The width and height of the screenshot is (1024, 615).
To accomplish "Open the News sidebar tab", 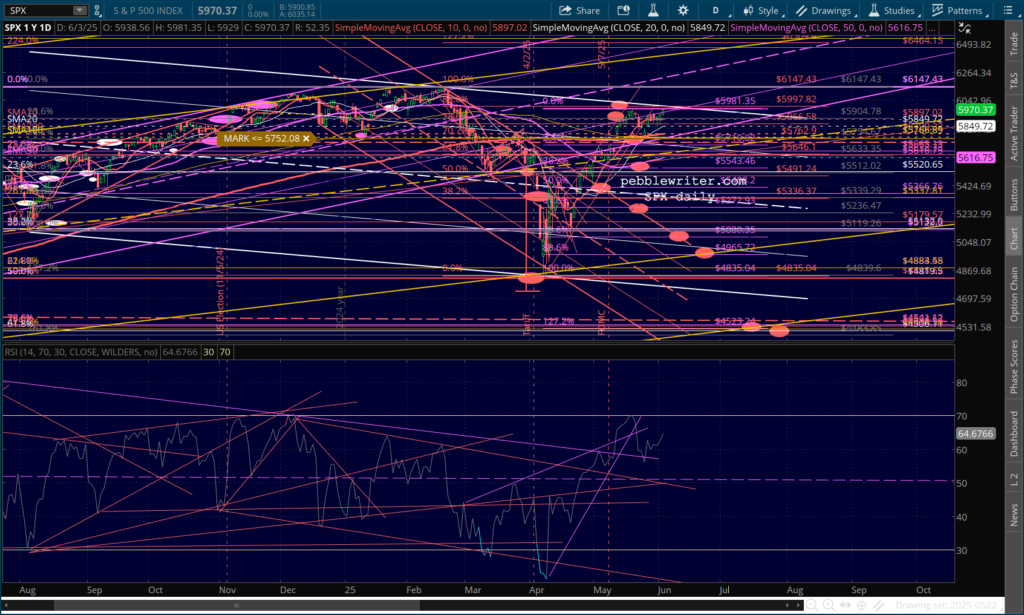I will (1014, 515).
